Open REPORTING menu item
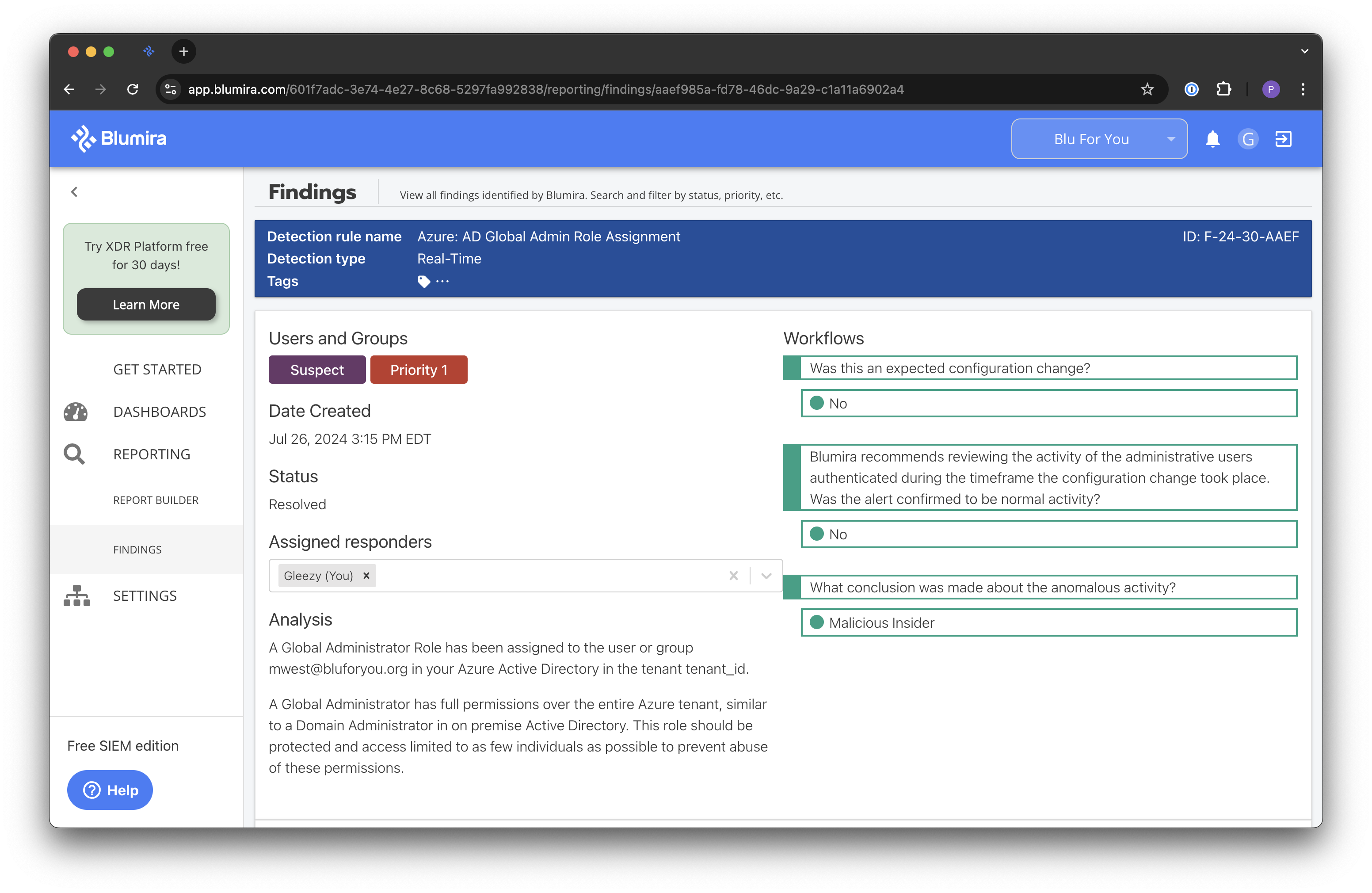This screenshot has width=1372, height=893. tap(152, 454)
